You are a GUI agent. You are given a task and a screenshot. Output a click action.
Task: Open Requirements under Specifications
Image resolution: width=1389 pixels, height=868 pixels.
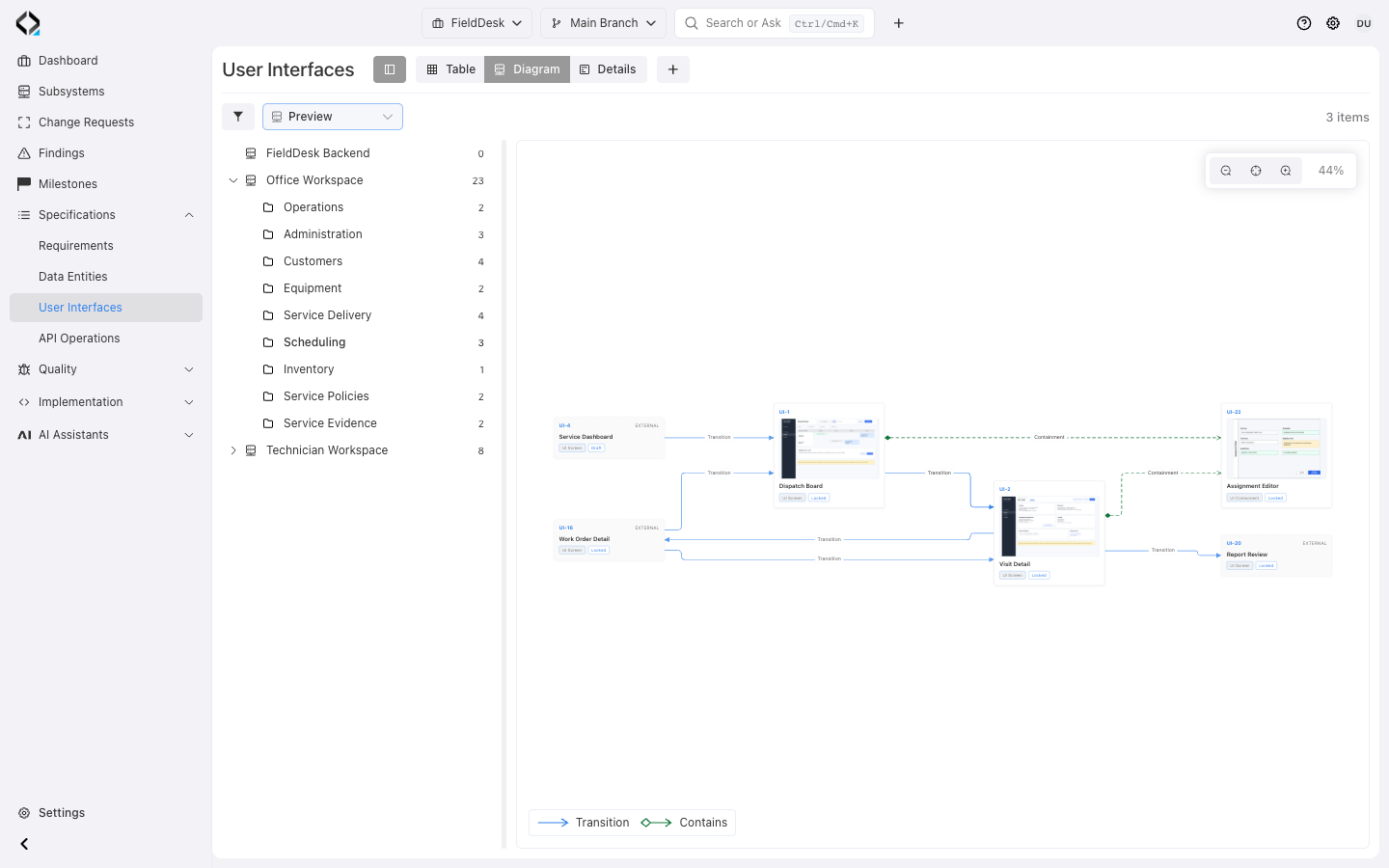pos(106,246)
